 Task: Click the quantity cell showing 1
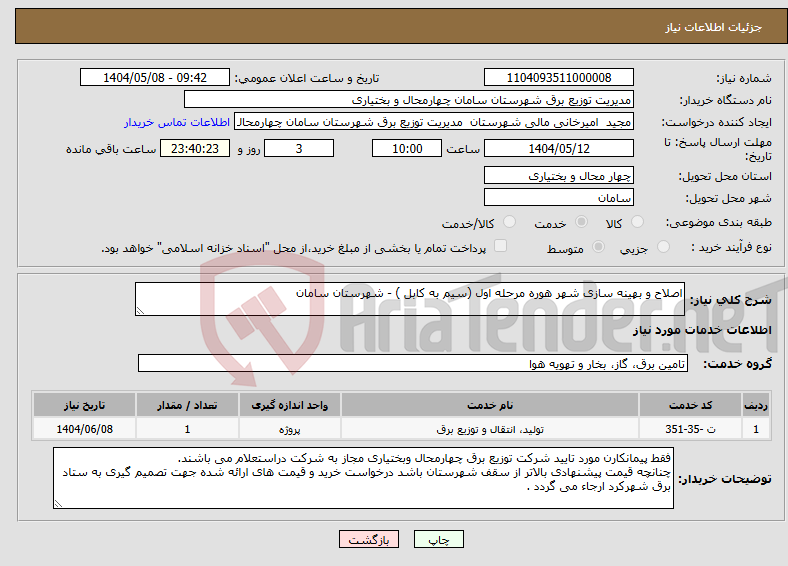pos(187,429)
